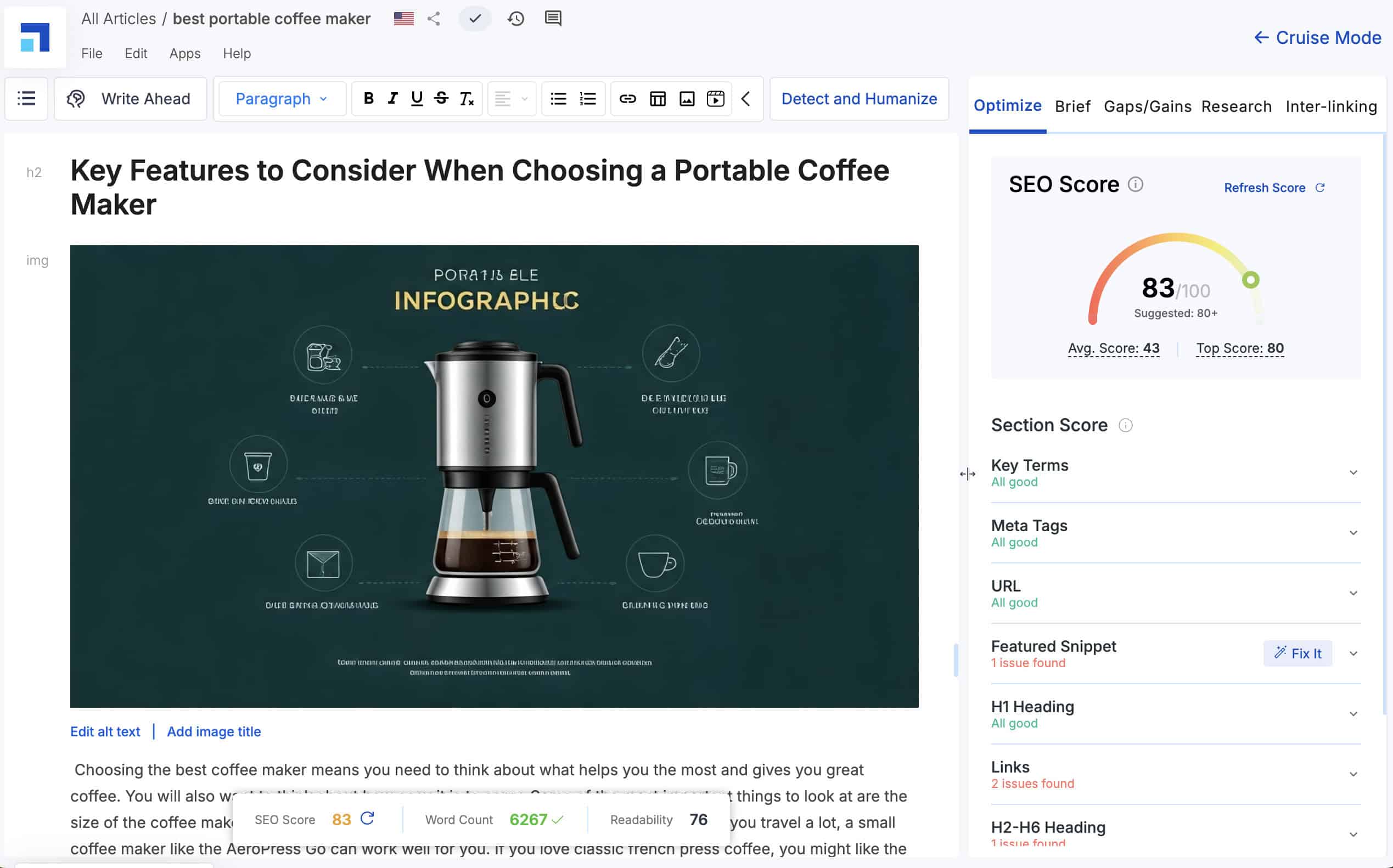The height and width of the screenshot is (868, 1393).
Task: Click the refresh icon in bottom SEO bar
Action: 368,819
